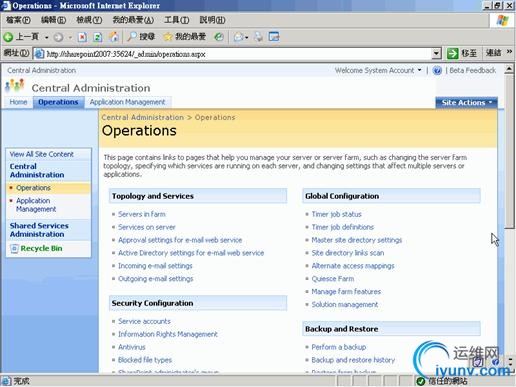Screen dimensions: 516x387
Task: Open the address bar dropdown arrow
Action: click(436, 53)
